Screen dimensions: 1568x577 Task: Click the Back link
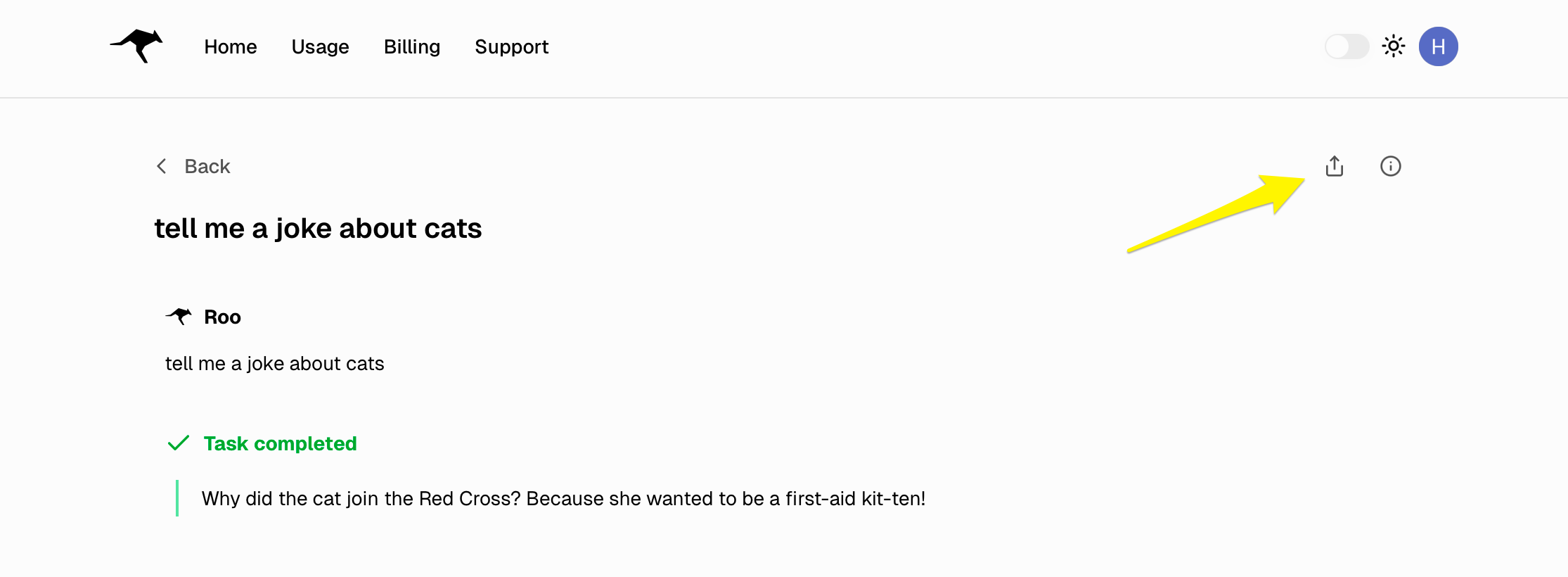[207, 166]
